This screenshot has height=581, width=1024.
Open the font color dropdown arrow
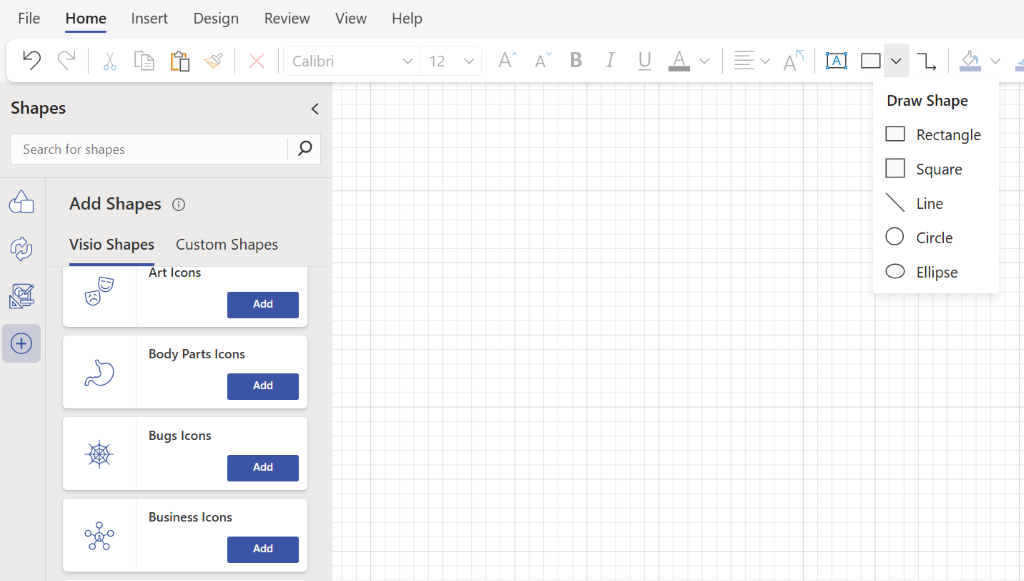pos(704,61)
